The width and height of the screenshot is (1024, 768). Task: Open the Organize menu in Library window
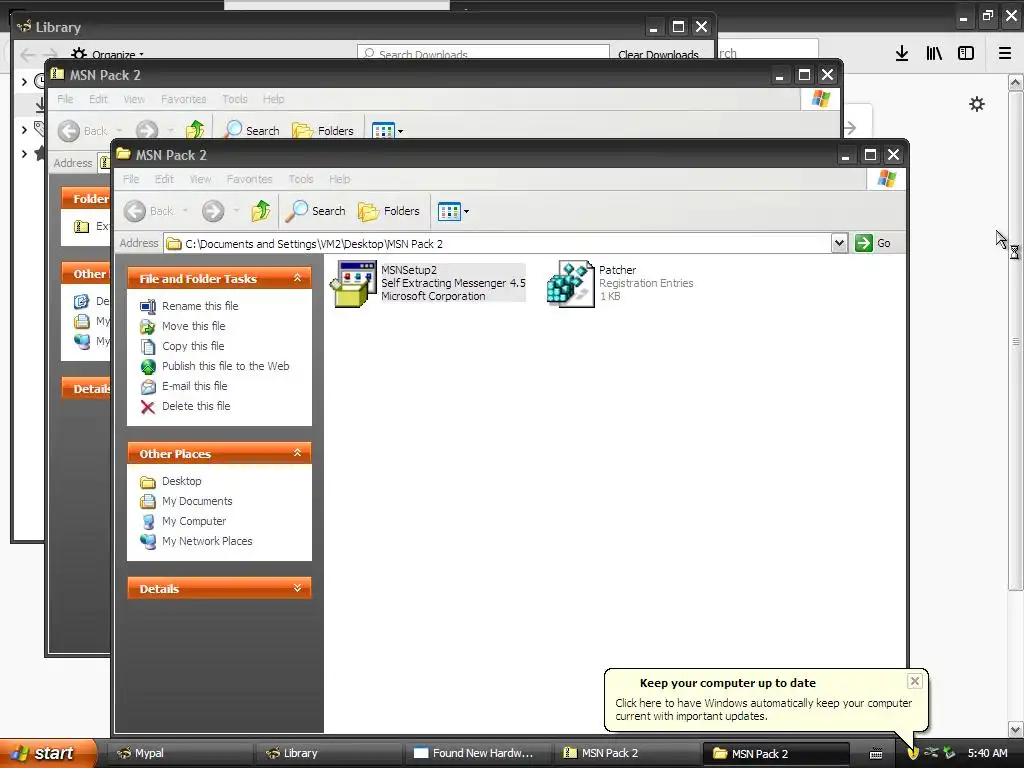coord(108,54)
